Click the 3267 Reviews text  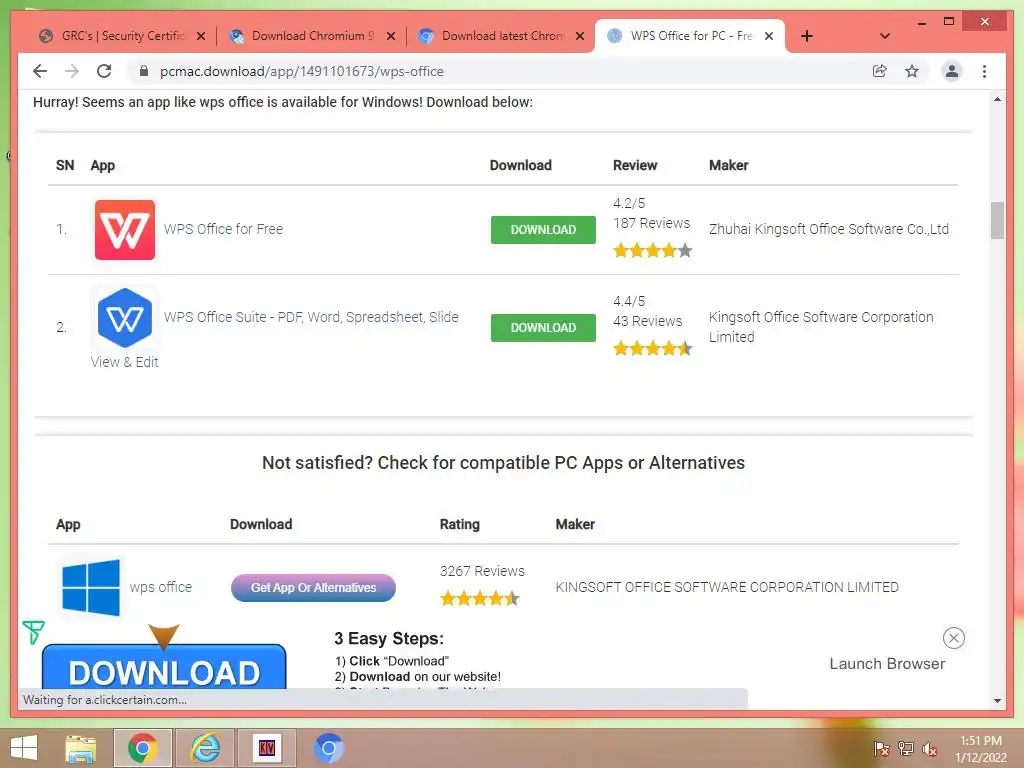[482, 571]
